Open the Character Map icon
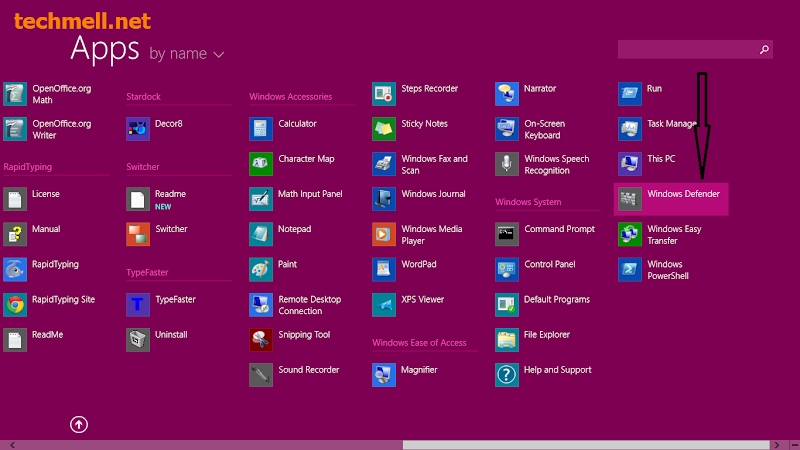Viewport: 800px width, 450px height. click(x=261, y=164)
